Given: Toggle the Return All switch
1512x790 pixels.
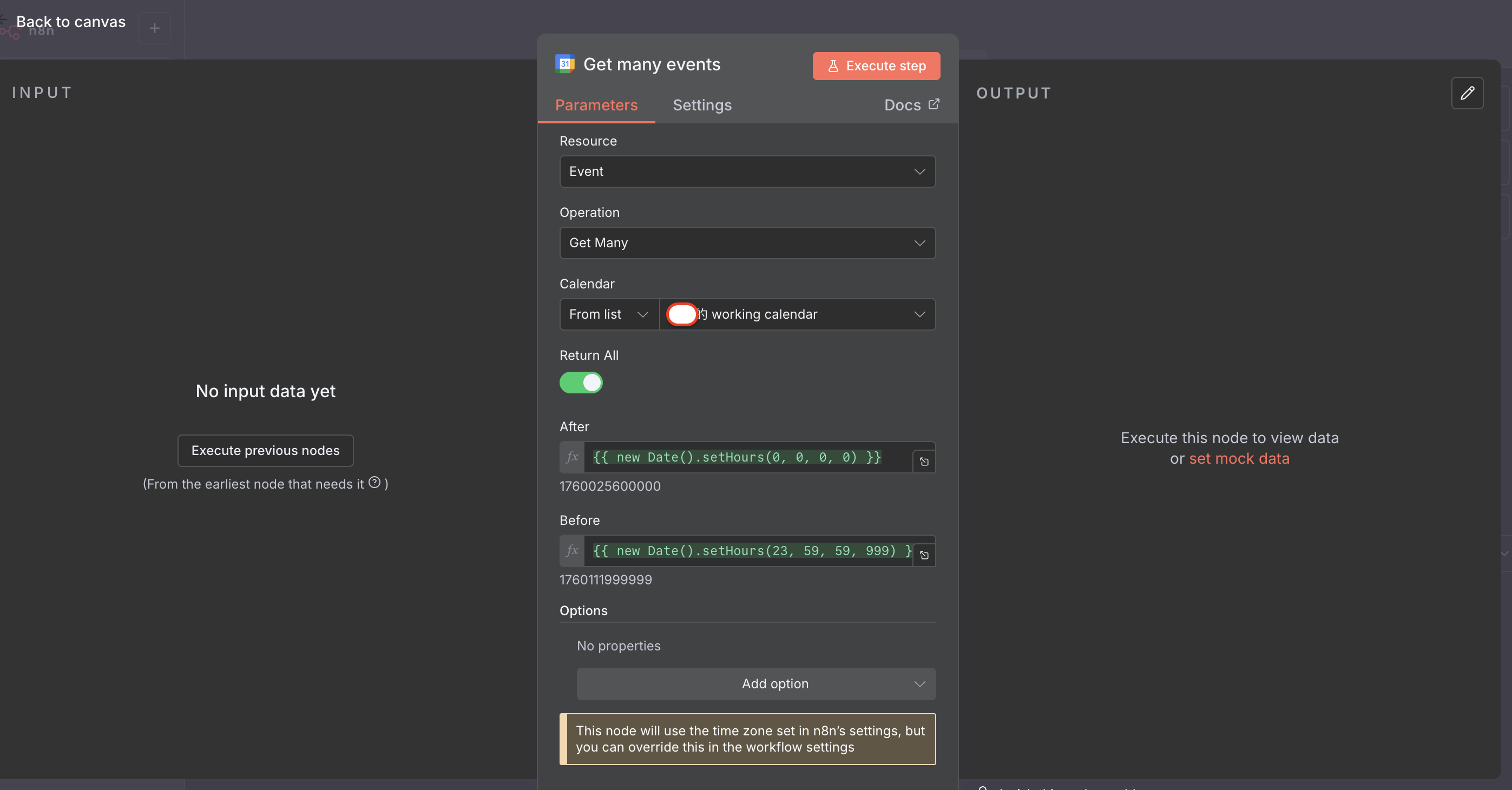Looking at the screenshot, I should pyautogui.click(x=581, y=383).
